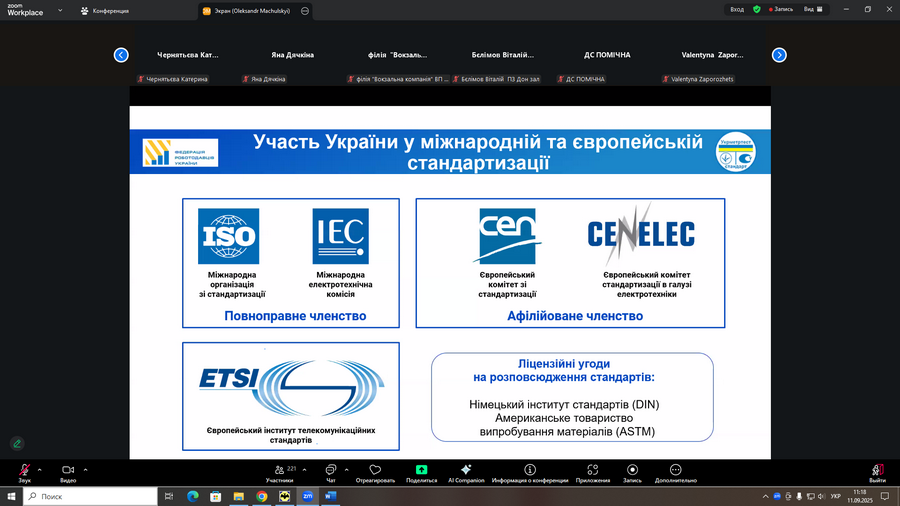Click the ISO logo on the slide
The image size is (900, 506).
(x=228, y=236)
